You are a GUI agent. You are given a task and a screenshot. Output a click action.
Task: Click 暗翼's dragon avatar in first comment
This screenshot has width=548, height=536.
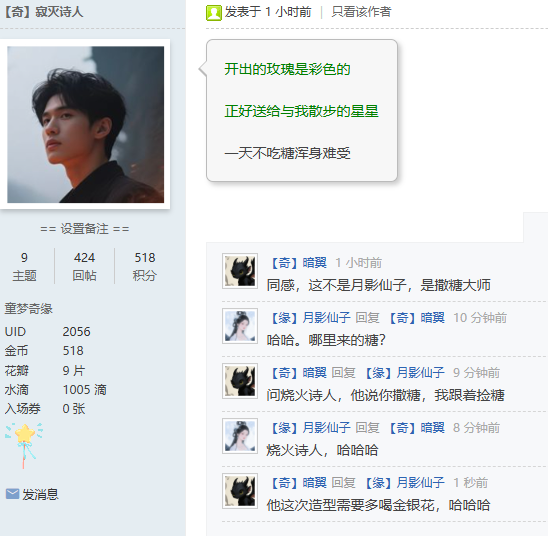coord(240,271)
